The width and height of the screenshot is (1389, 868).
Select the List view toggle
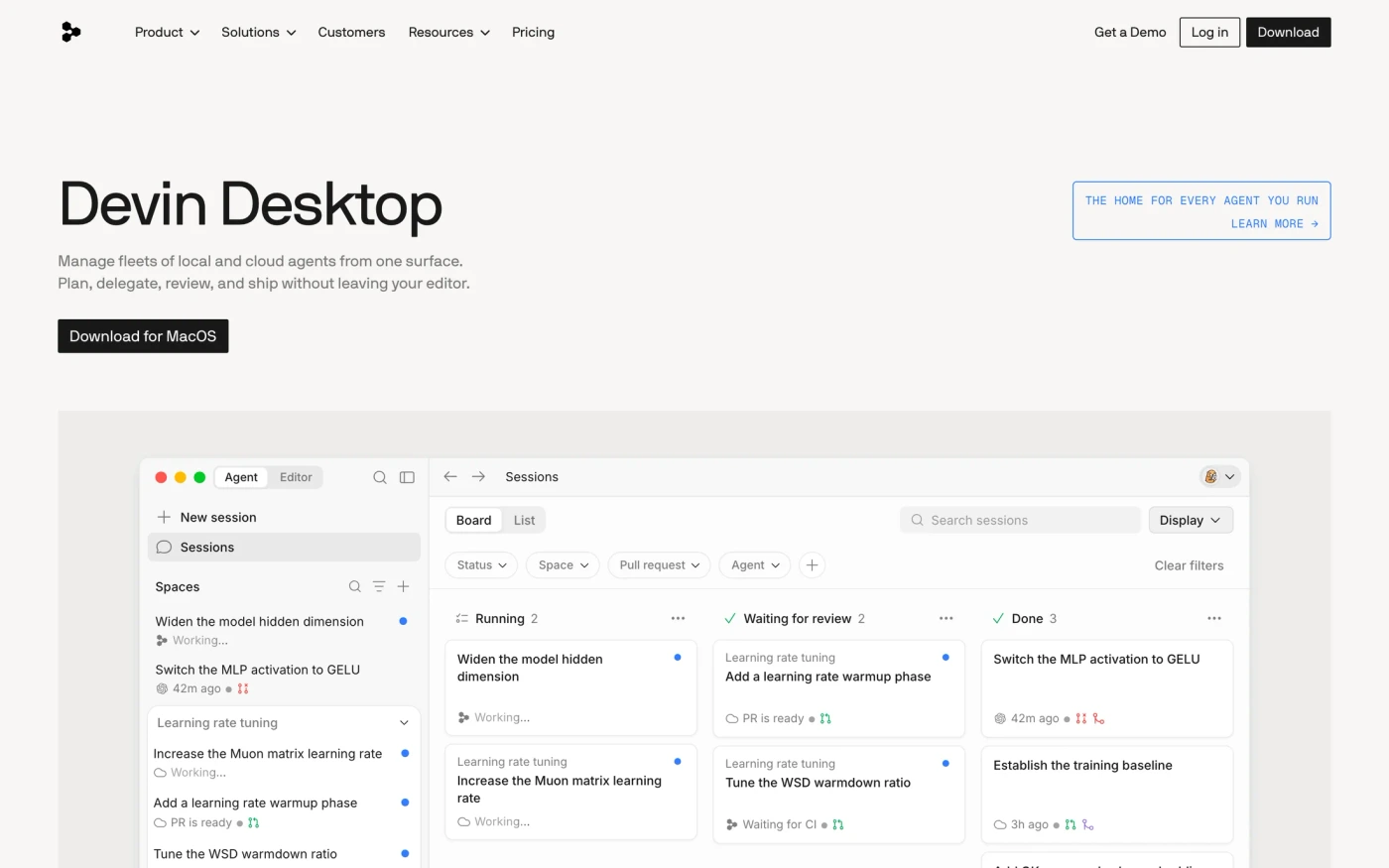pos(524,521)
